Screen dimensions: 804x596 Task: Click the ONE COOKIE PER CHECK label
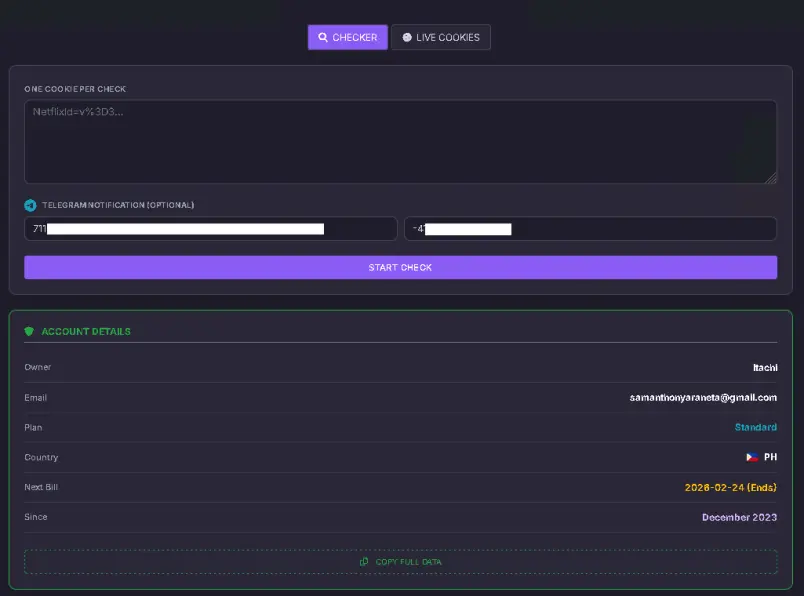(x=75, y=89)
